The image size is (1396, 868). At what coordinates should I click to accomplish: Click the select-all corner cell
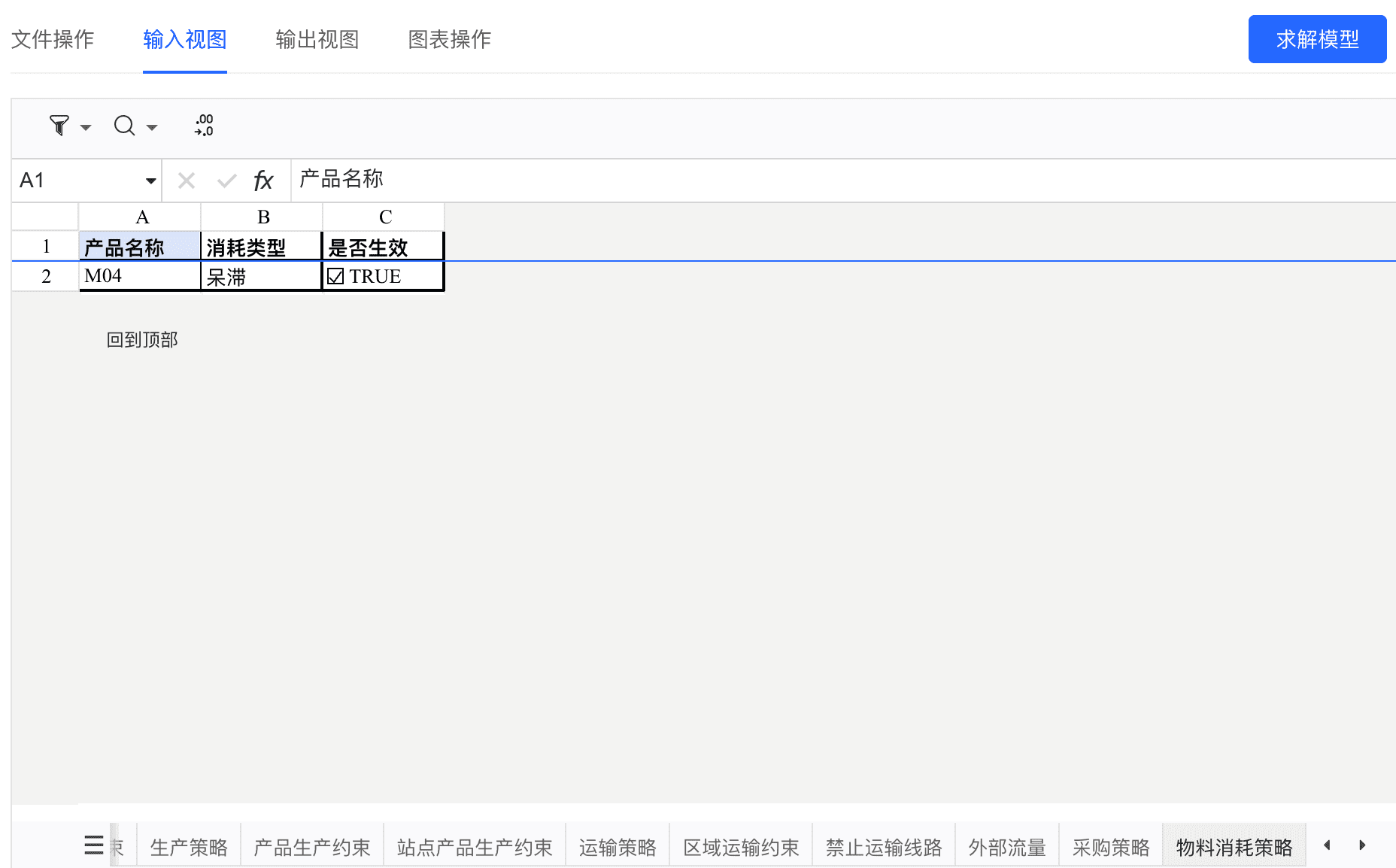tap(45, 217)
